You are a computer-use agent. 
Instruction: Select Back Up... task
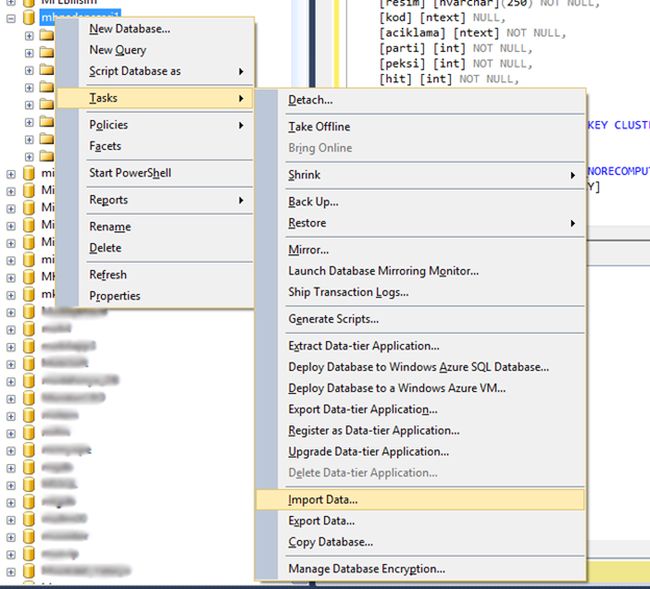coord(420,202)
